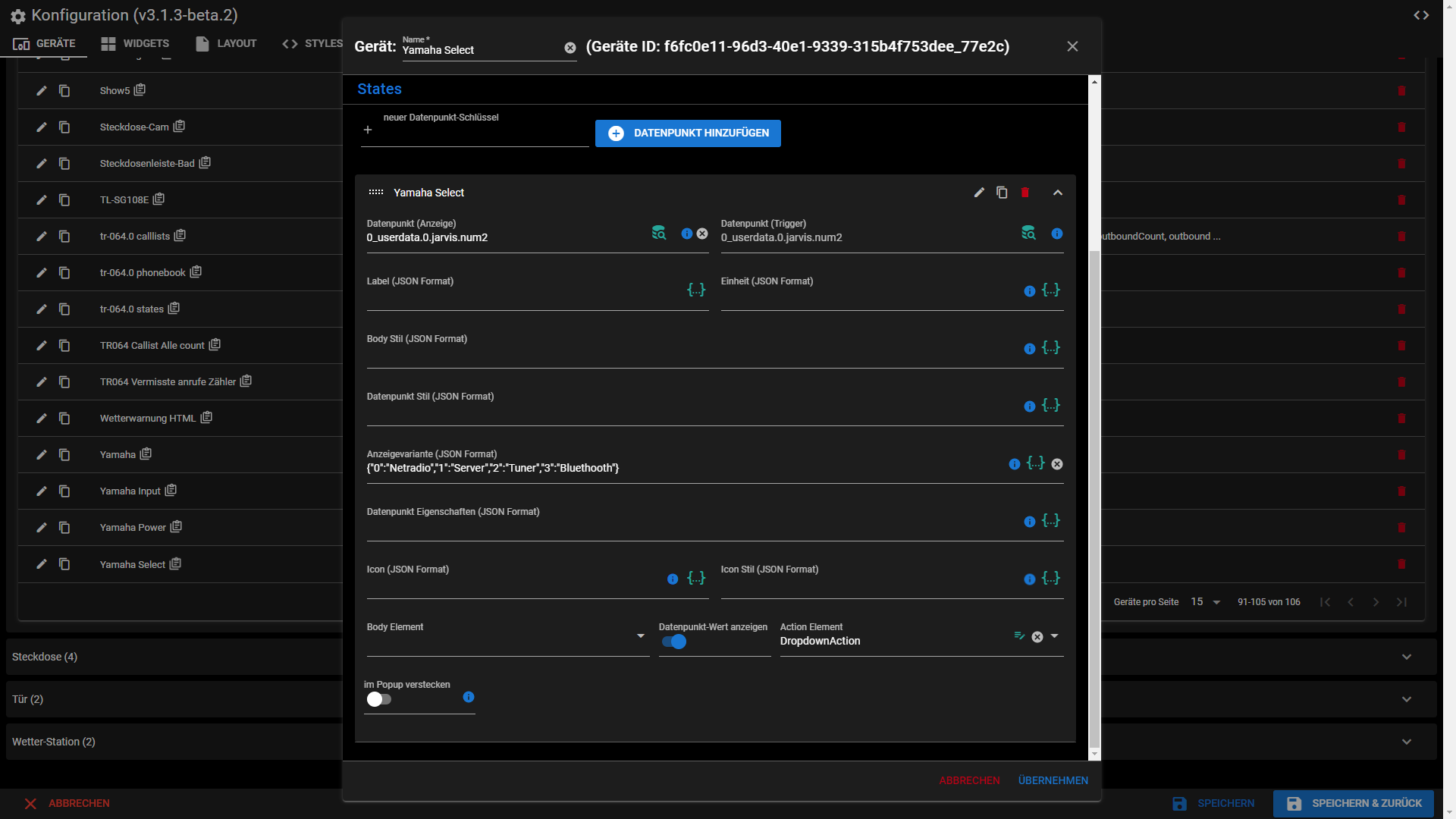
Task: Open JSON editor for Icon Stil
Action: coord(1051,578)
